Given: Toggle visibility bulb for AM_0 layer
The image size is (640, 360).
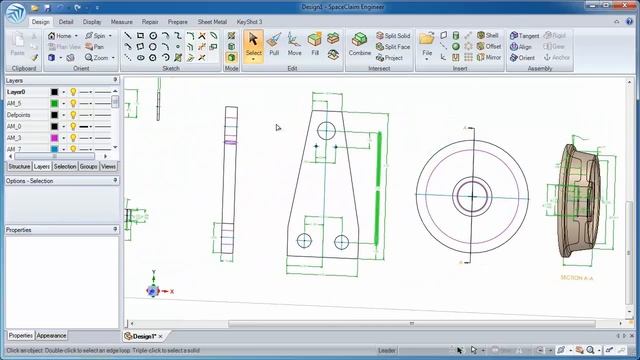Looking at the screenshot, I should tap(73, 126).
